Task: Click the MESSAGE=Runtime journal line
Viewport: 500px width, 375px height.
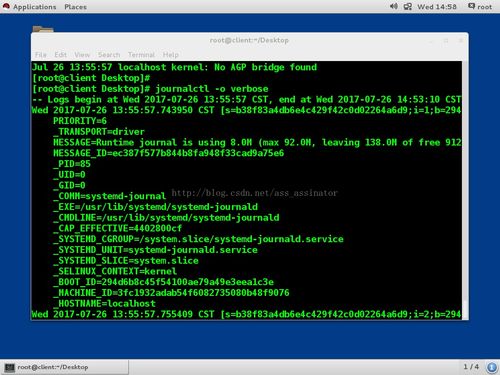Action: [x=257, y=142]
